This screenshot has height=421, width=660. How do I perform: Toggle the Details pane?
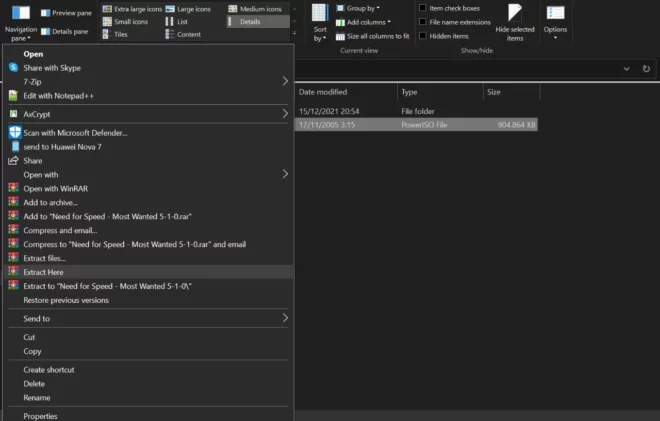point(65,31)
